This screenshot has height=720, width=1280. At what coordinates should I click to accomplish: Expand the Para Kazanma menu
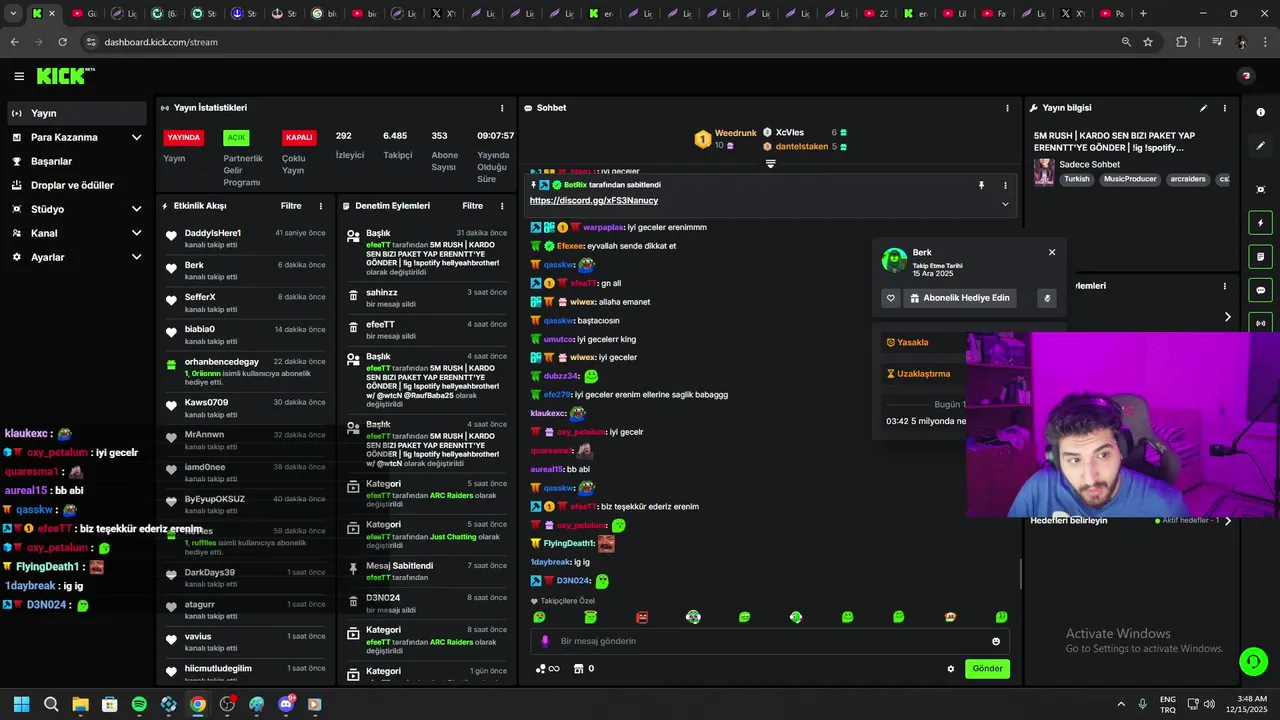tap(76, 137)
